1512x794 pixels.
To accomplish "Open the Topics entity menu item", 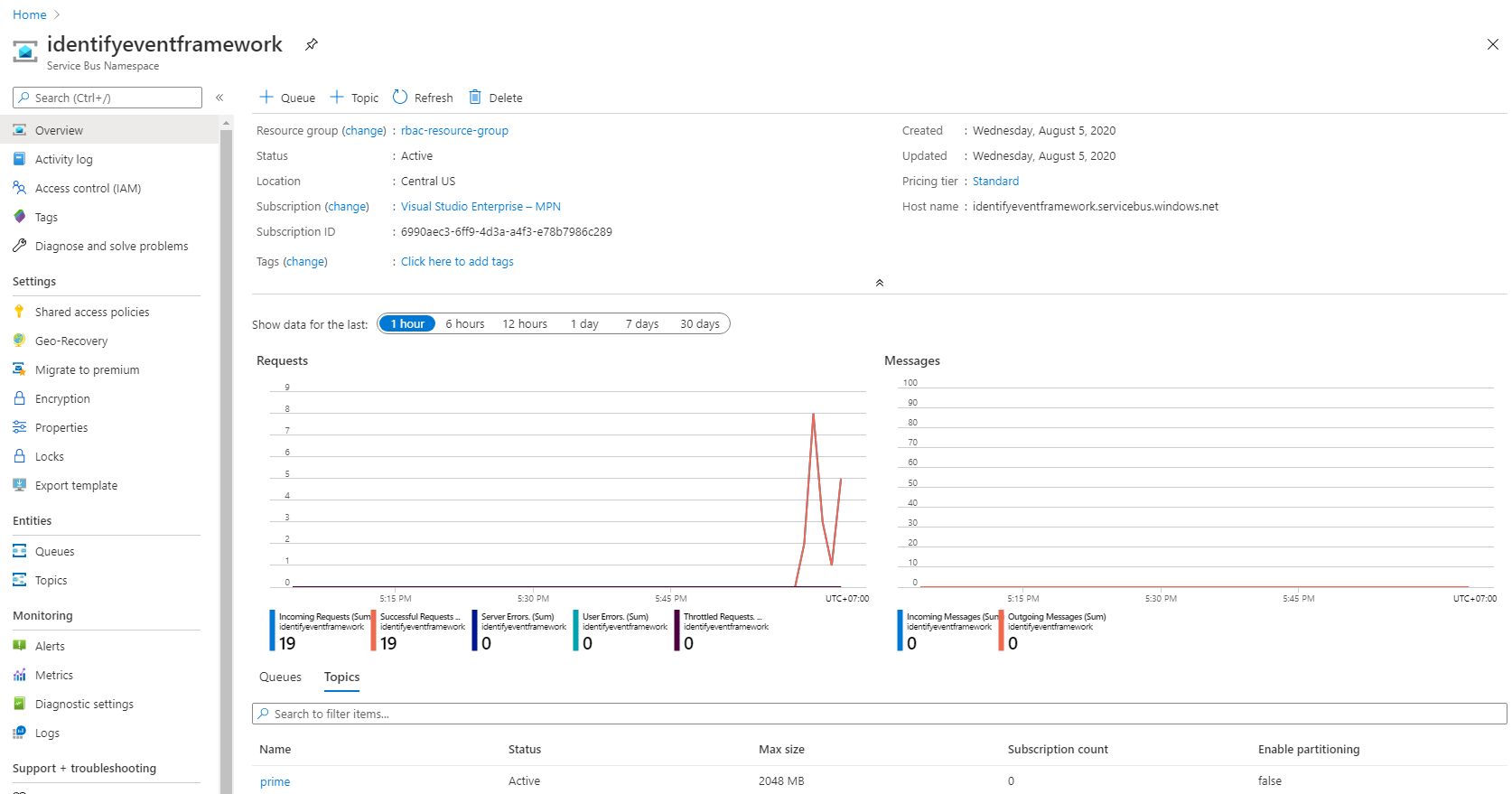I will (x=51, y=581).
